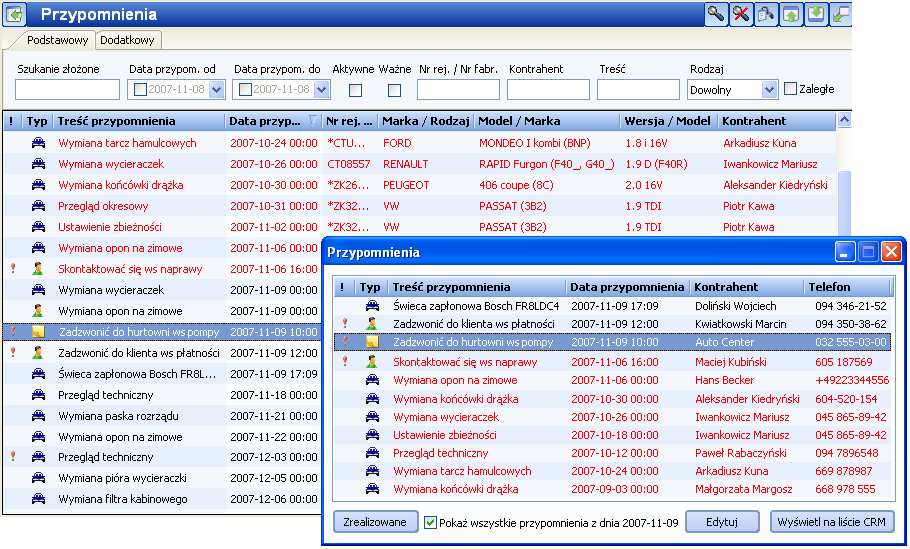Click scroll-up arrow of main list scrollbar
Viewport: 910px width, 549px height.
(844, 121)
